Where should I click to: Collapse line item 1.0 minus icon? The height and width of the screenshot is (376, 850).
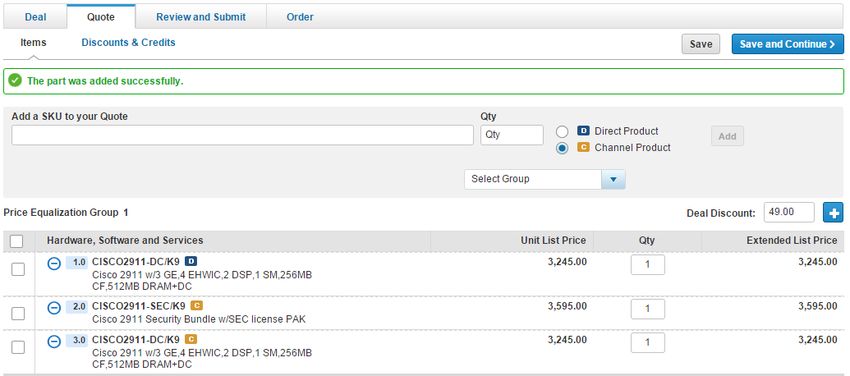[54, 263]
